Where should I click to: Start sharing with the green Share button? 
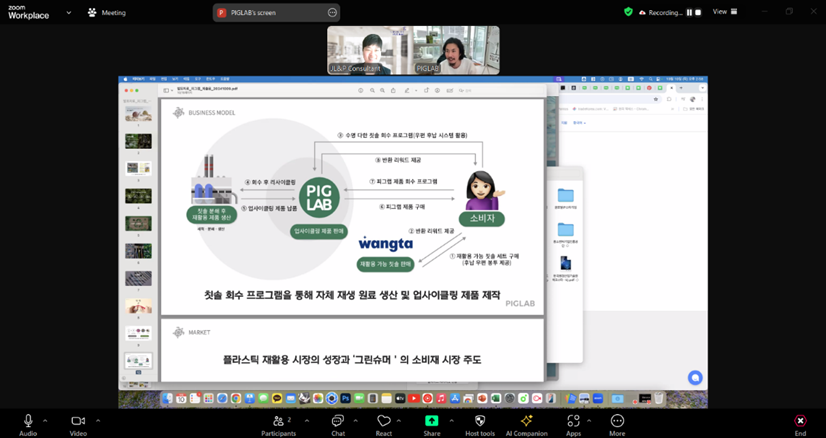click(431, 425)
